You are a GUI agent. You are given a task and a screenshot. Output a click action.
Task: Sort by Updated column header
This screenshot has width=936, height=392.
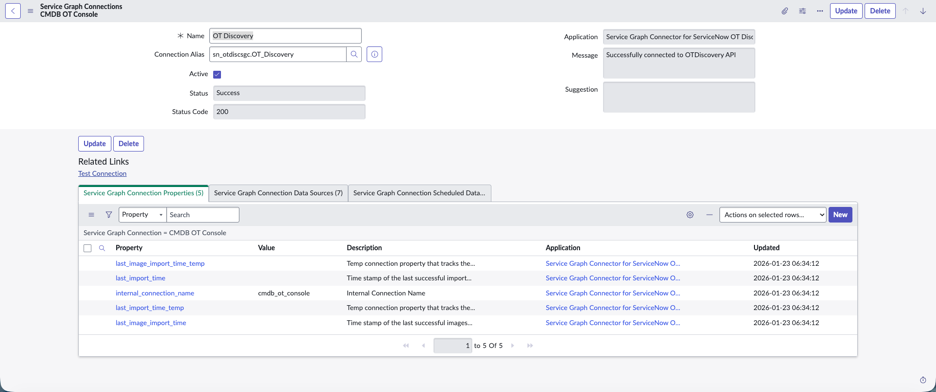click(766, 248)
